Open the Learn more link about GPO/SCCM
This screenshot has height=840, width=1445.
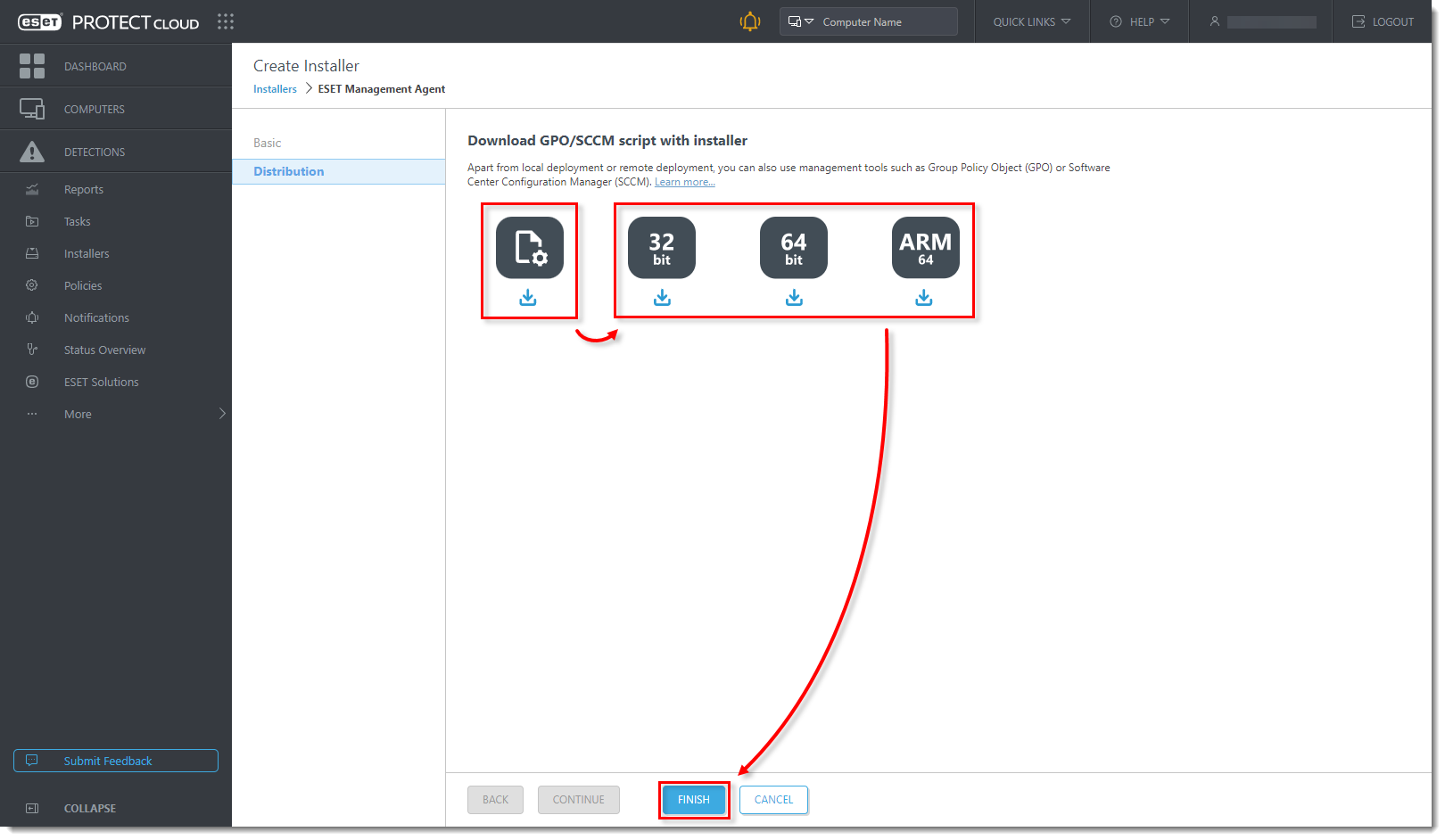point(684,181)
